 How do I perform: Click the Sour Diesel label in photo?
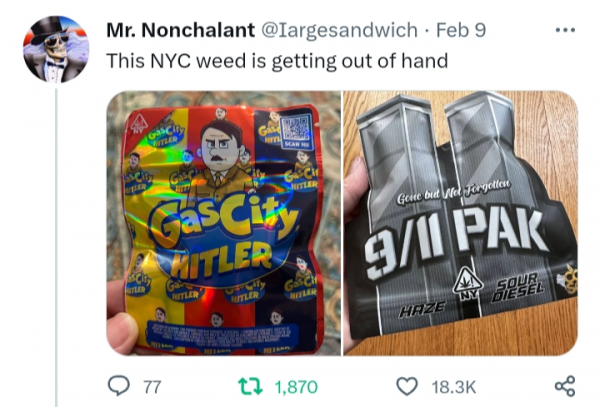pos(518,287)
